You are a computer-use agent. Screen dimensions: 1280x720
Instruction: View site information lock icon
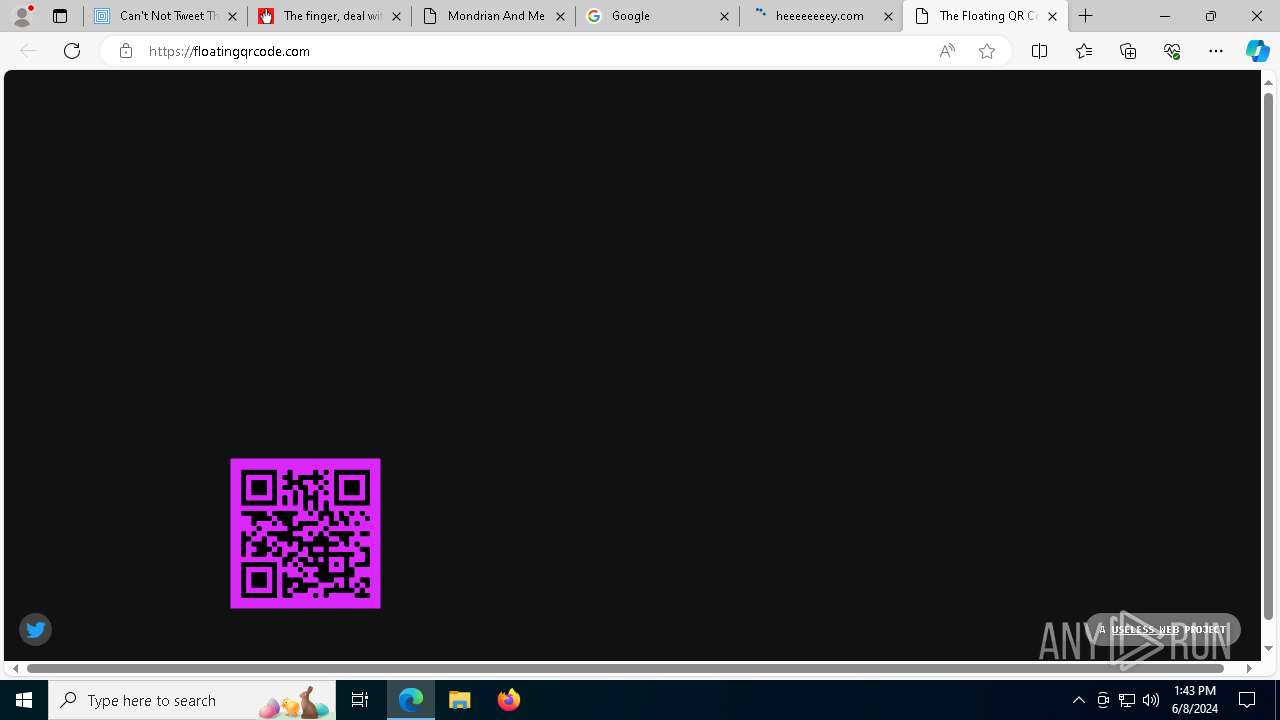pos(125,51)
